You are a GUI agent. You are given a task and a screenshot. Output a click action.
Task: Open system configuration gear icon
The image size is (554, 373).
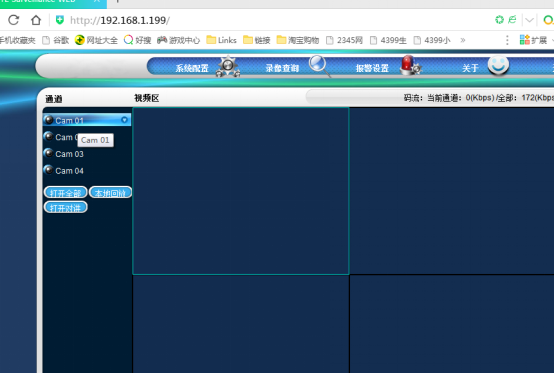point(228,66)
